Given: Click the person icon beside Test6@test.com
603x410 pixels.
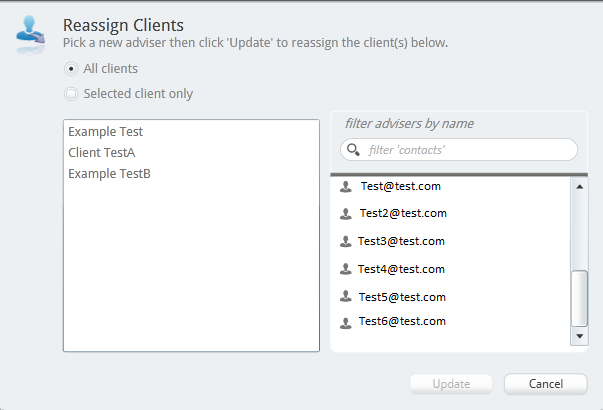Looking at the screenshot, I should 346,322.
